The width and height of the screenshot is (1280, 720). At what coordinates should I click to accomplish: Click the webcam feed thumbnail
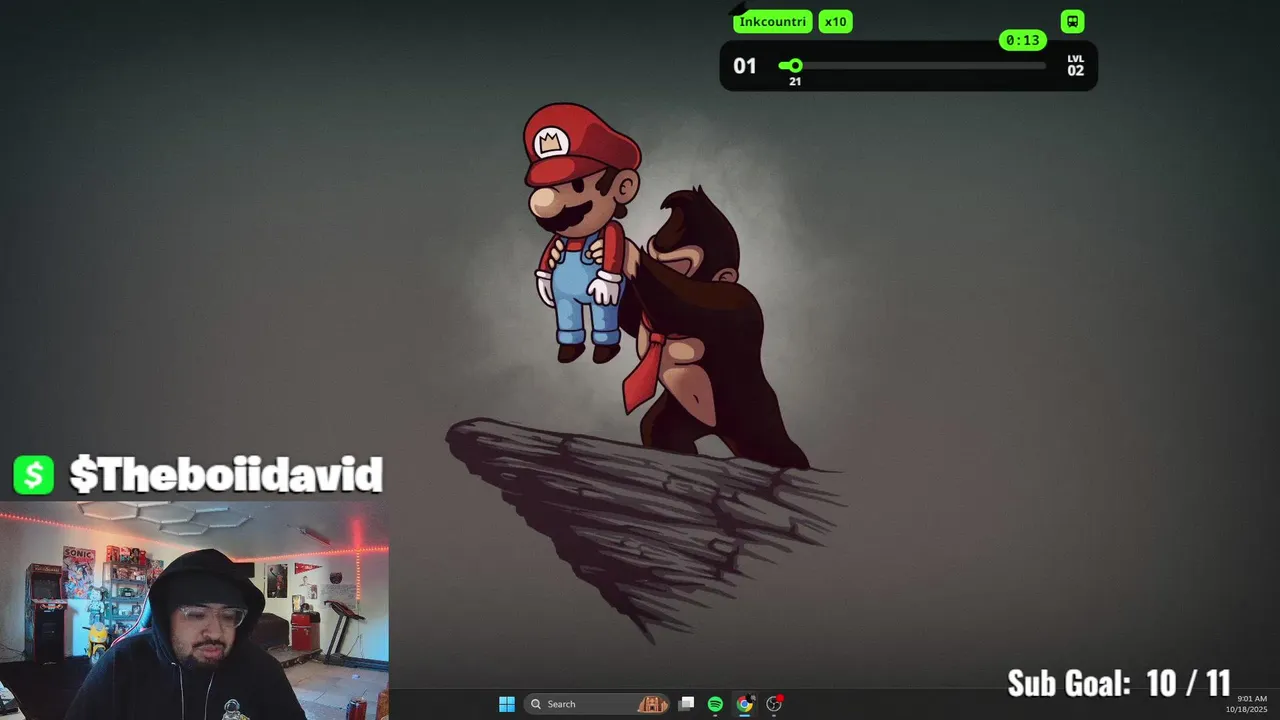194,610
